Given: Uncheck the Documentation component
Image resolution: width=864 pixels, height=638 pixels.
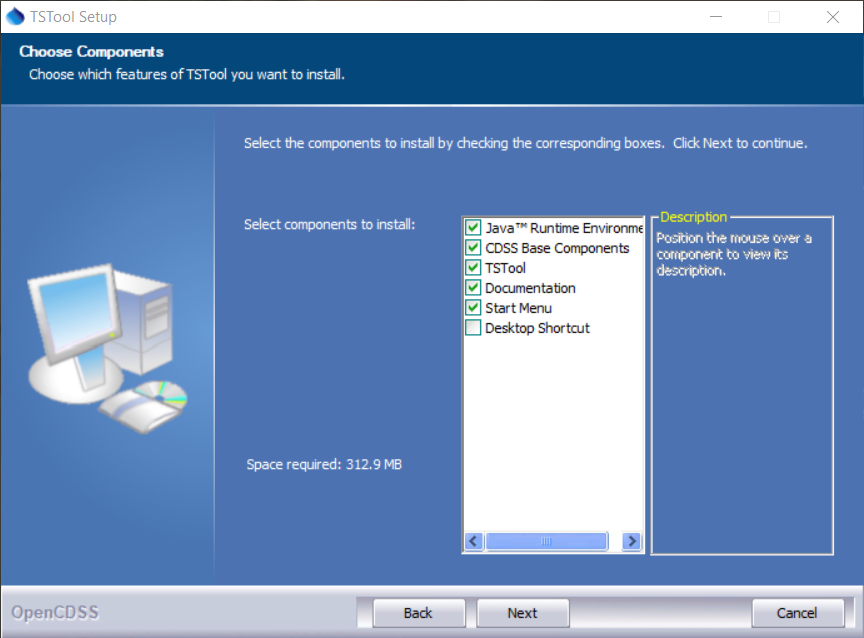Looking at the screenshot, I should click(x=472, y=288).
